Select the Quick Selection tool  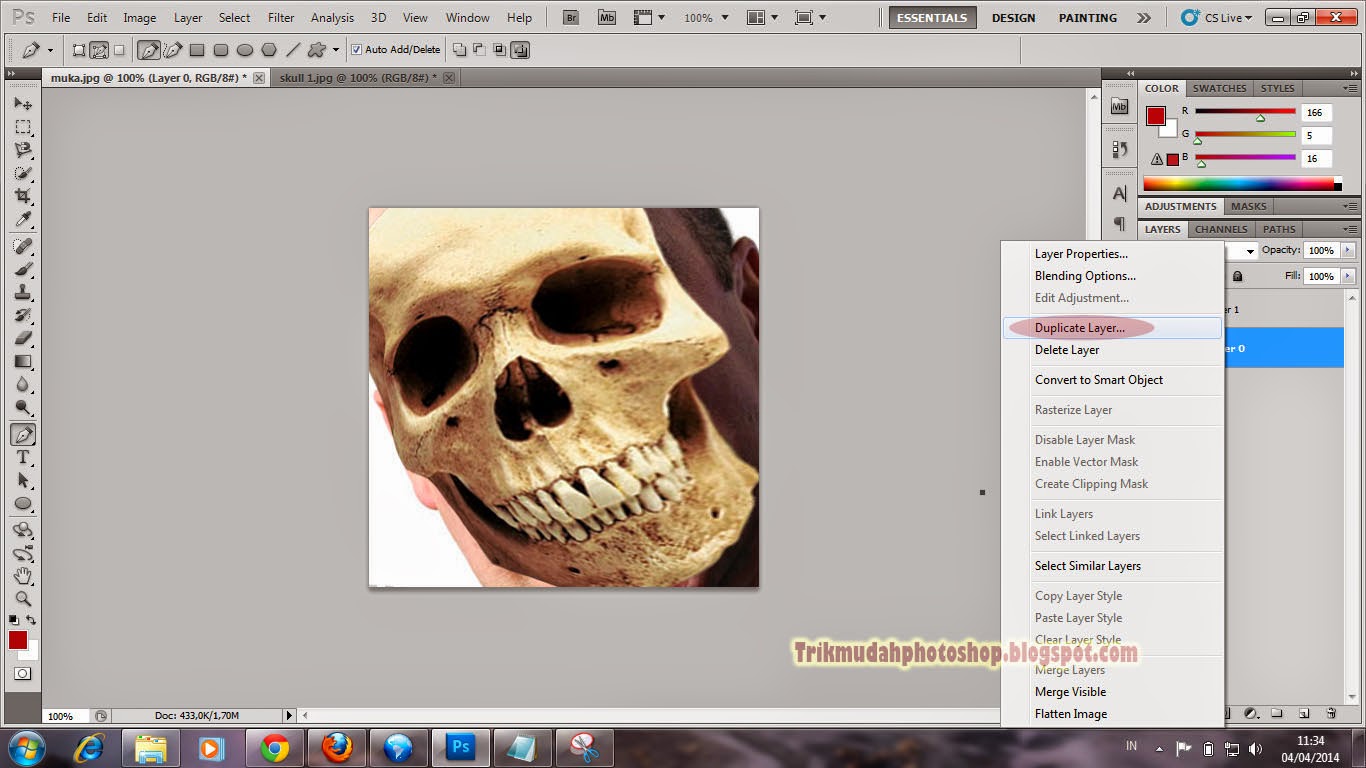[x=23, y=173]
